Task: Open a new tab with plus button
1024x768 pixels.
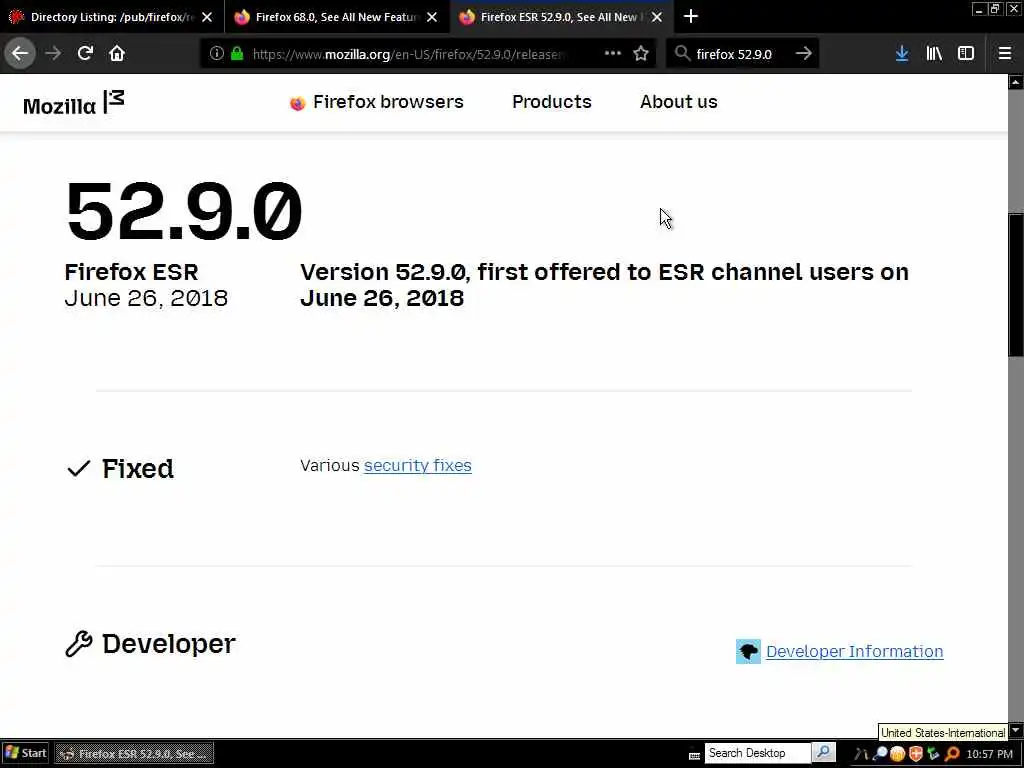Action: (690, 16)
